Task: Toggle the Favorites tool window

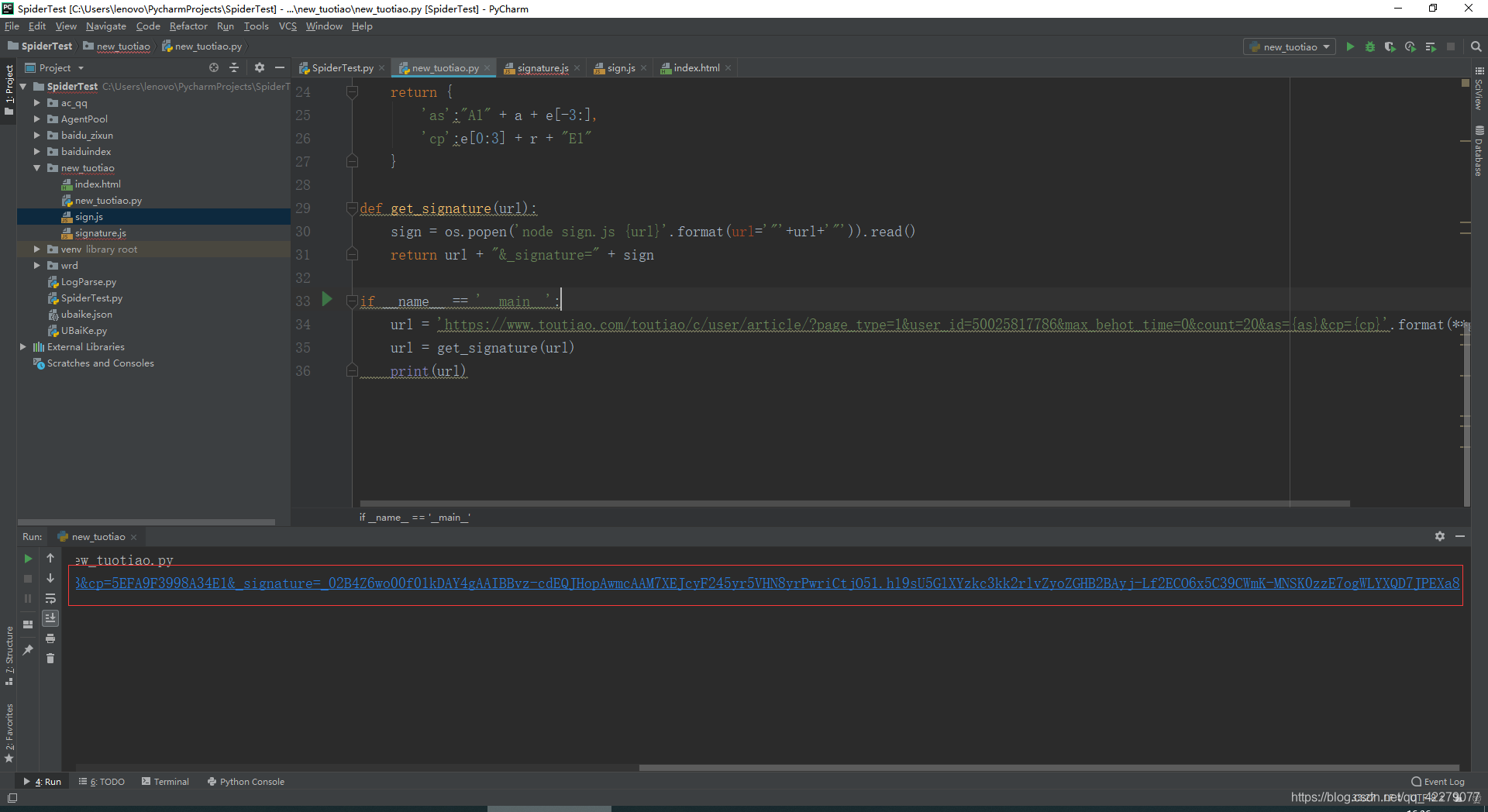Action: click(x=9, y=733)
